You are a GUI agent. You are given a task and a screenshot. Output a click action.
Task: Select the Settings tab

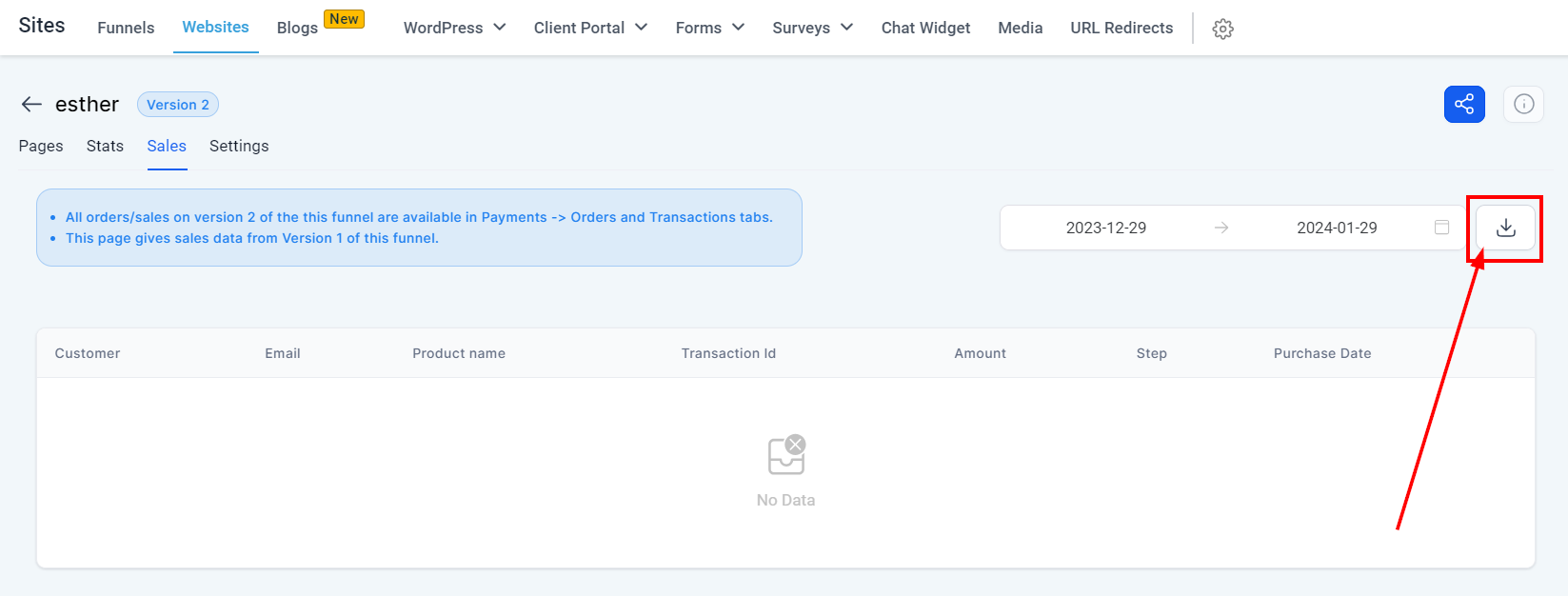(x=239, y=146)
